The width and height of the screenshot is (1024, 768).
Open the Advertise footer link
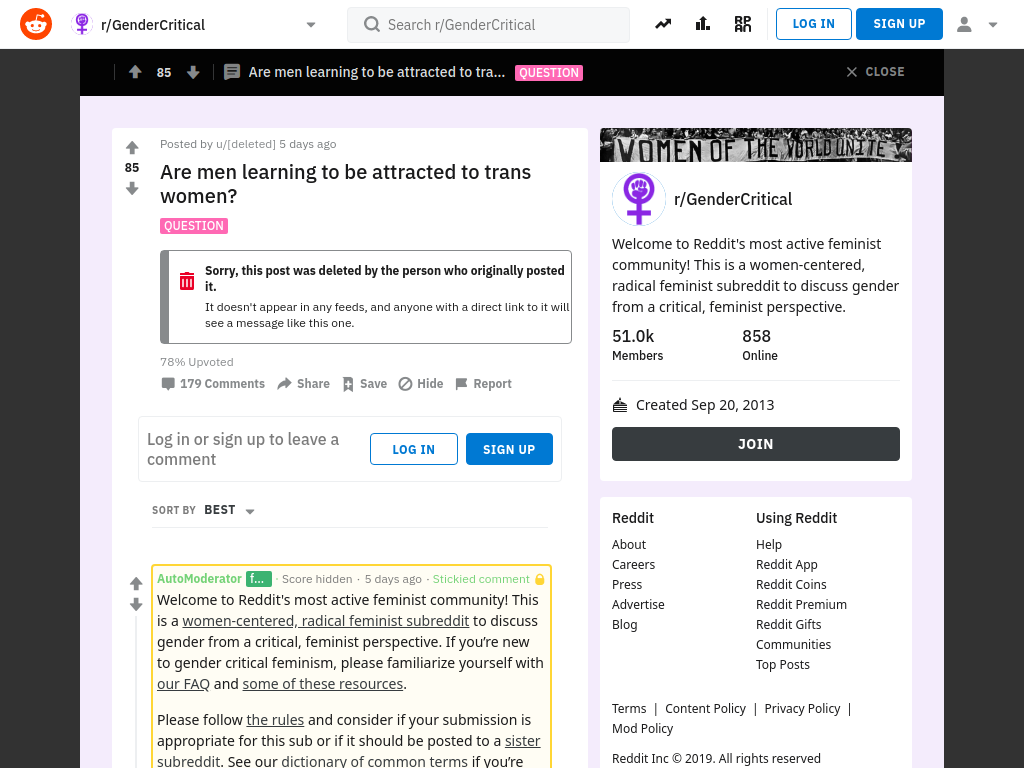click(x=638, y=605)
